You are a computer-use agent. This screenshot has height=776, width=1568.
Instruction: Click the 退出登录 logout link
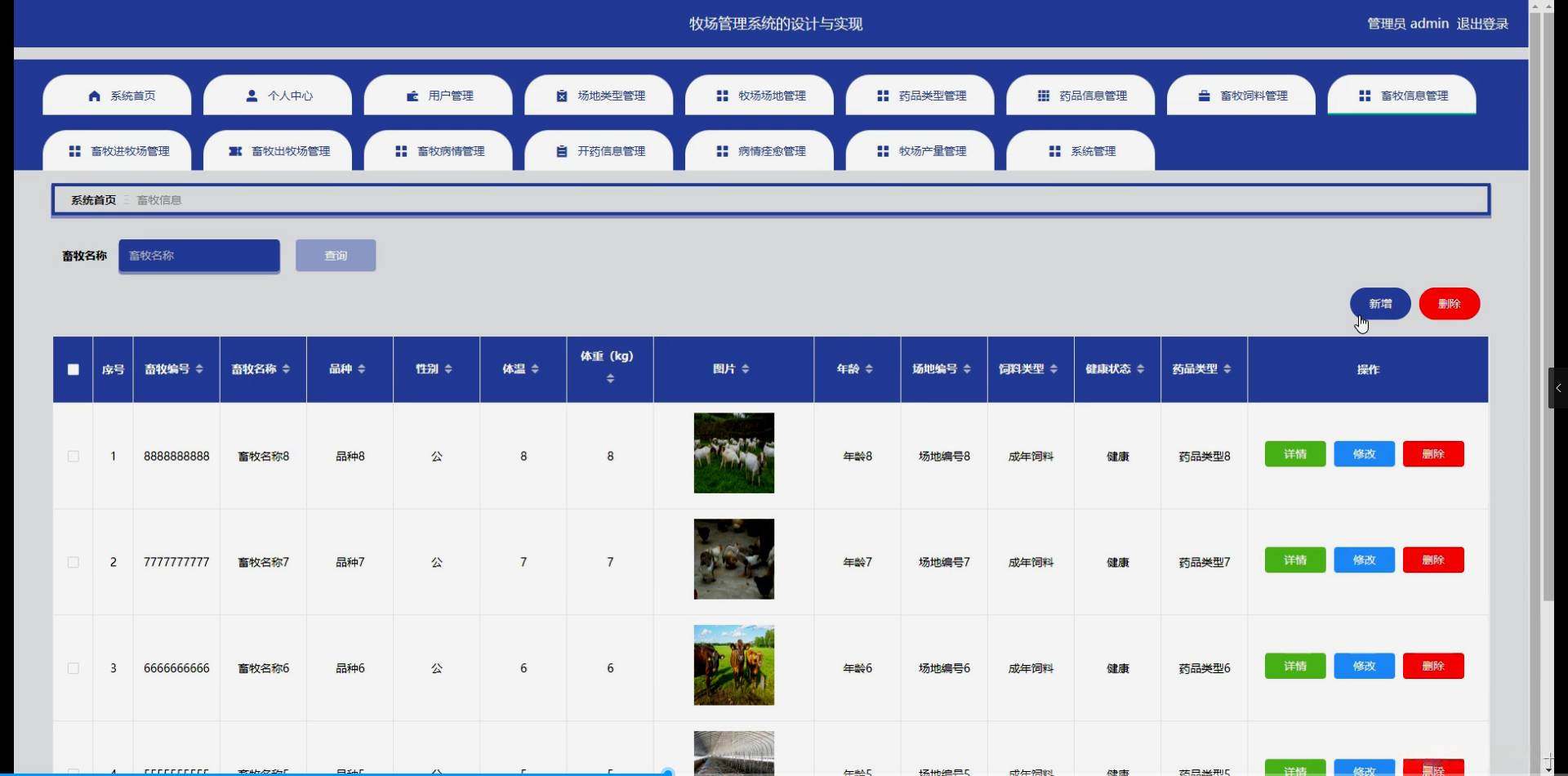1482,24
